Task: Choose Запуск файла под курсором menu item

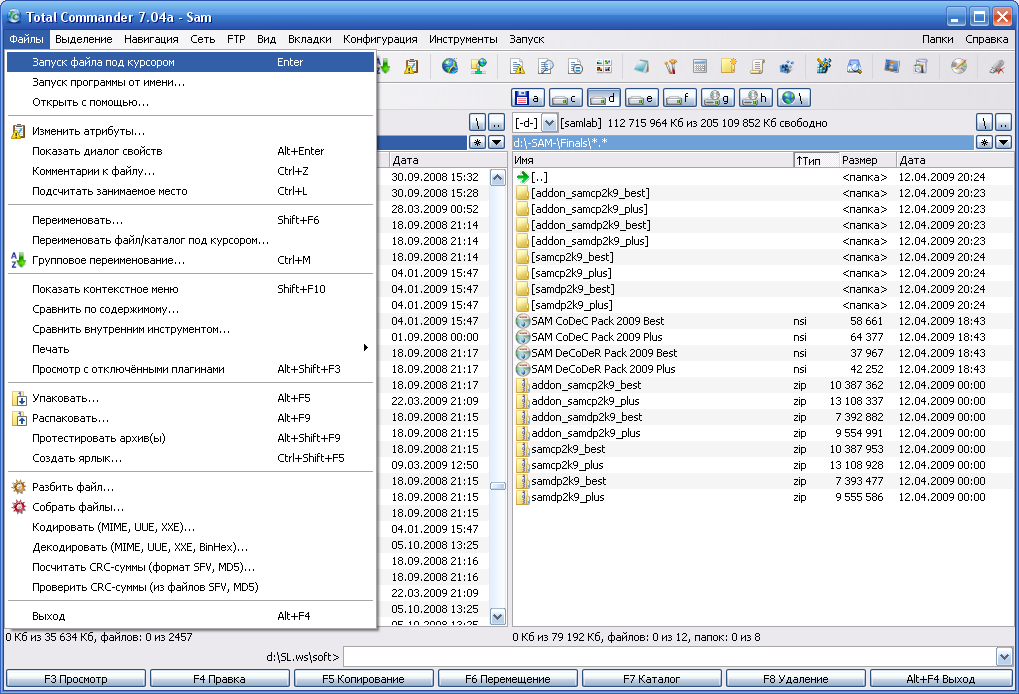Action: tap(190, 62)
